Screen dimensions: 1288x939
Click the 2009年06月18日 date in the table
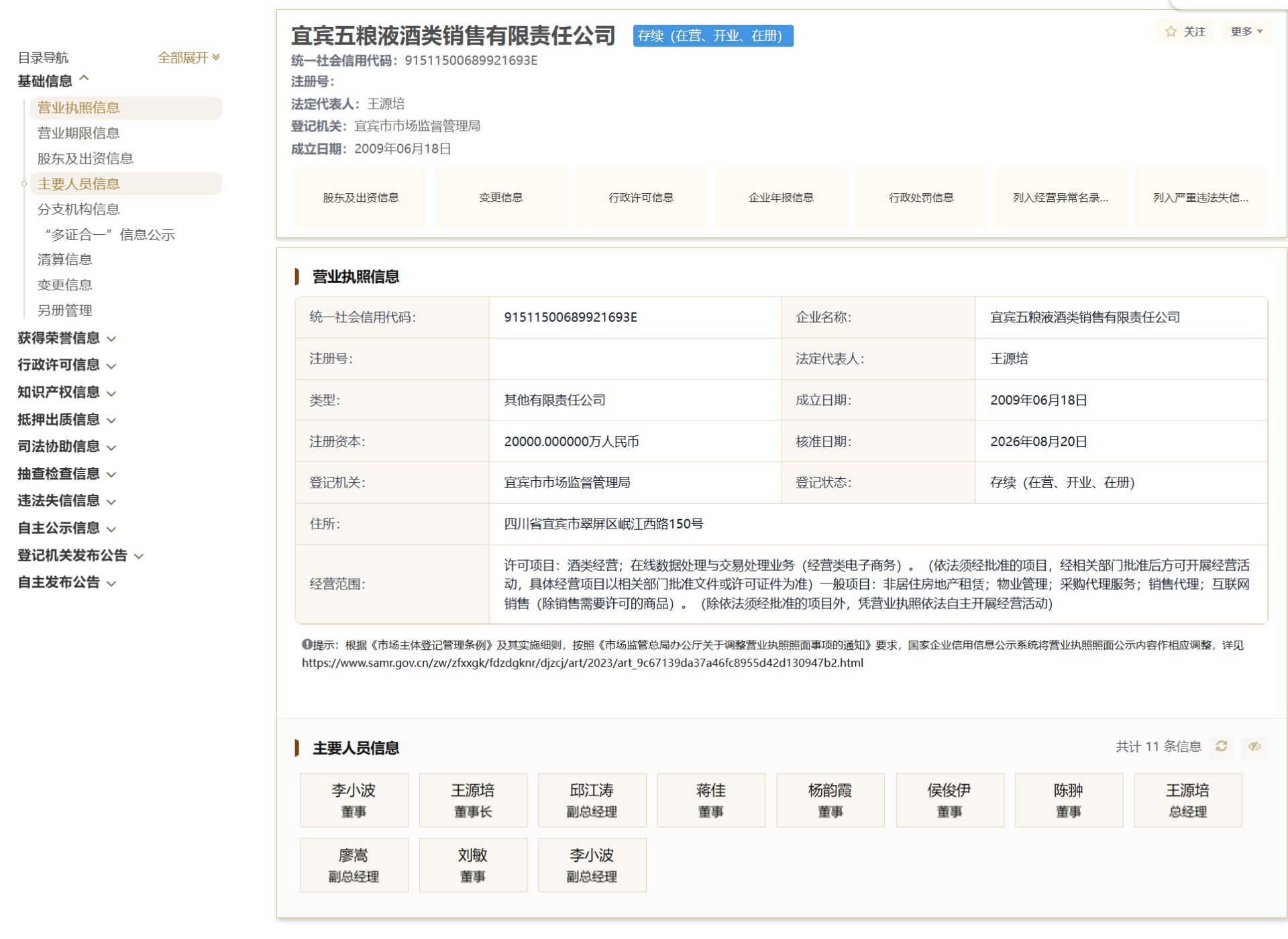point(1038,400)
